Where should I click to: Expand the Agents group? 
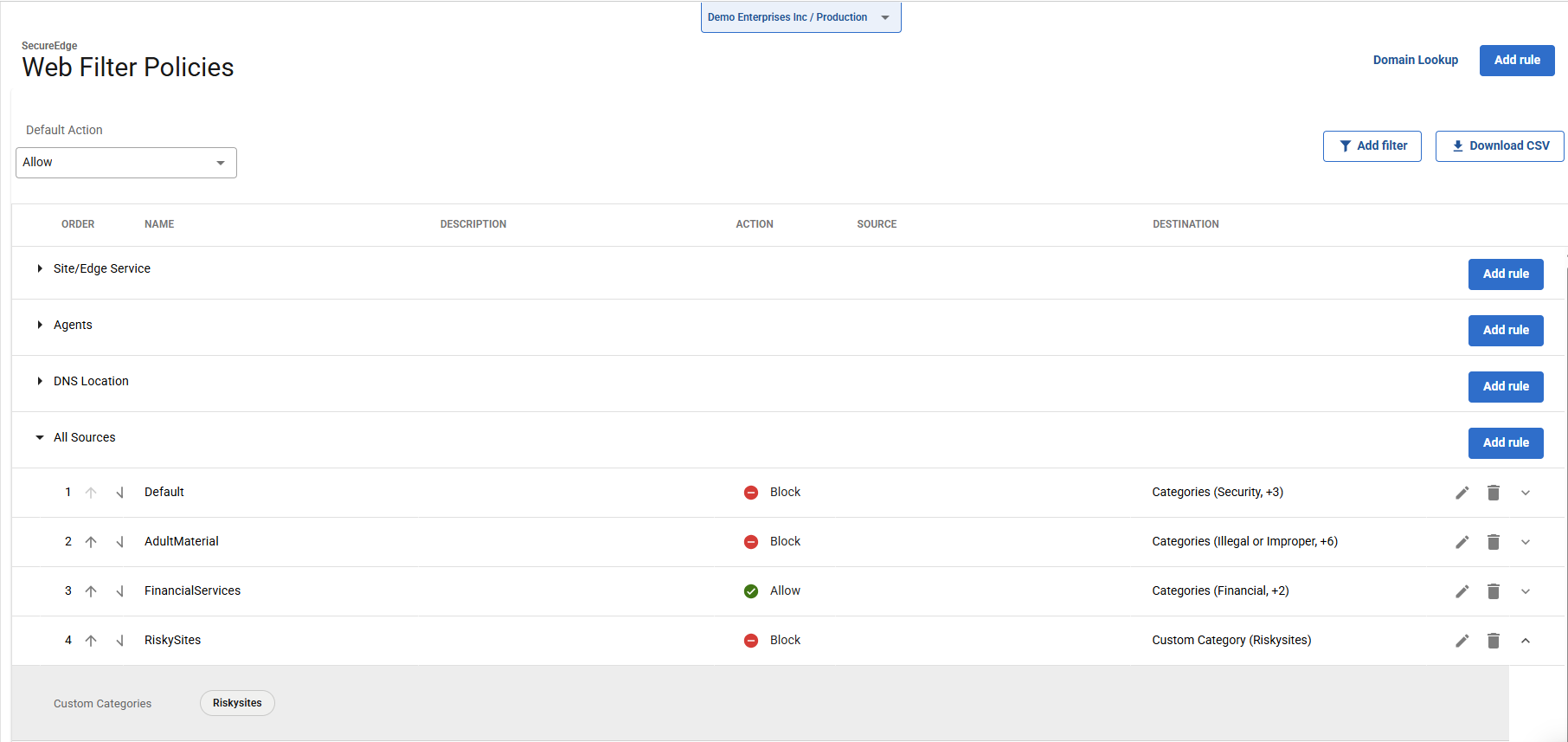point(40,325)
